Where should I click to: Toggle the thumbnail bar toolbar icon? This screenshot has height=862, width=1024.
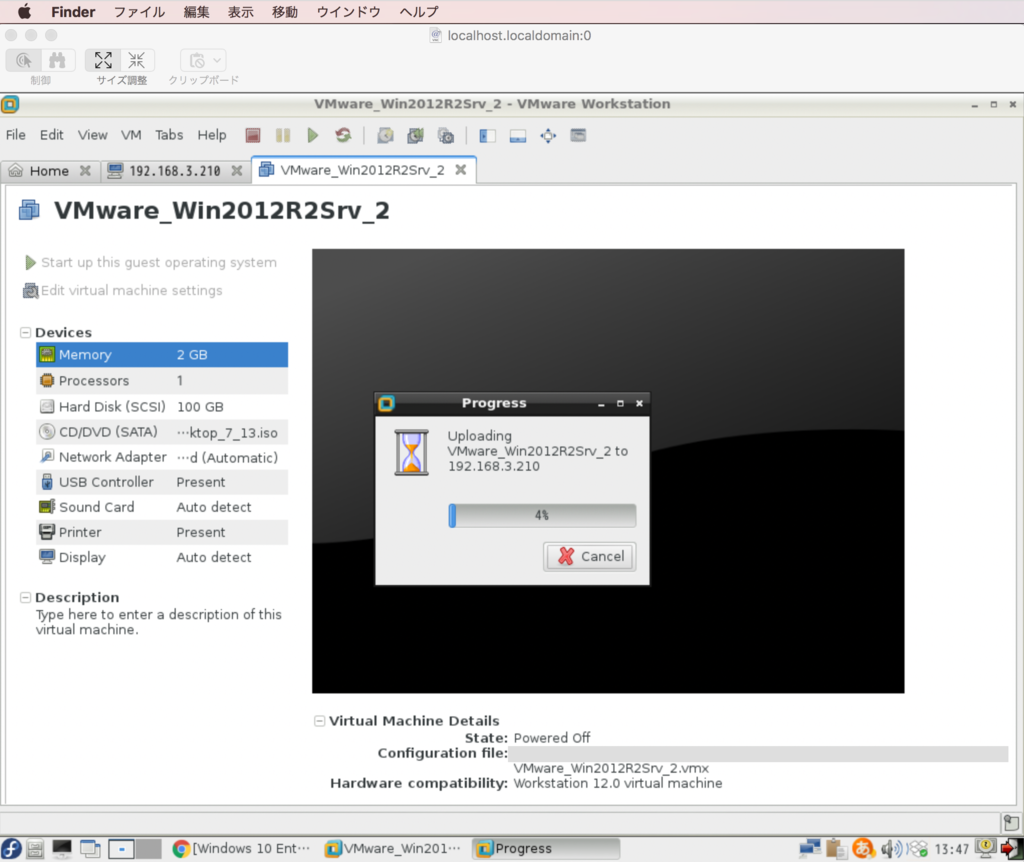(x=518, y=135)
